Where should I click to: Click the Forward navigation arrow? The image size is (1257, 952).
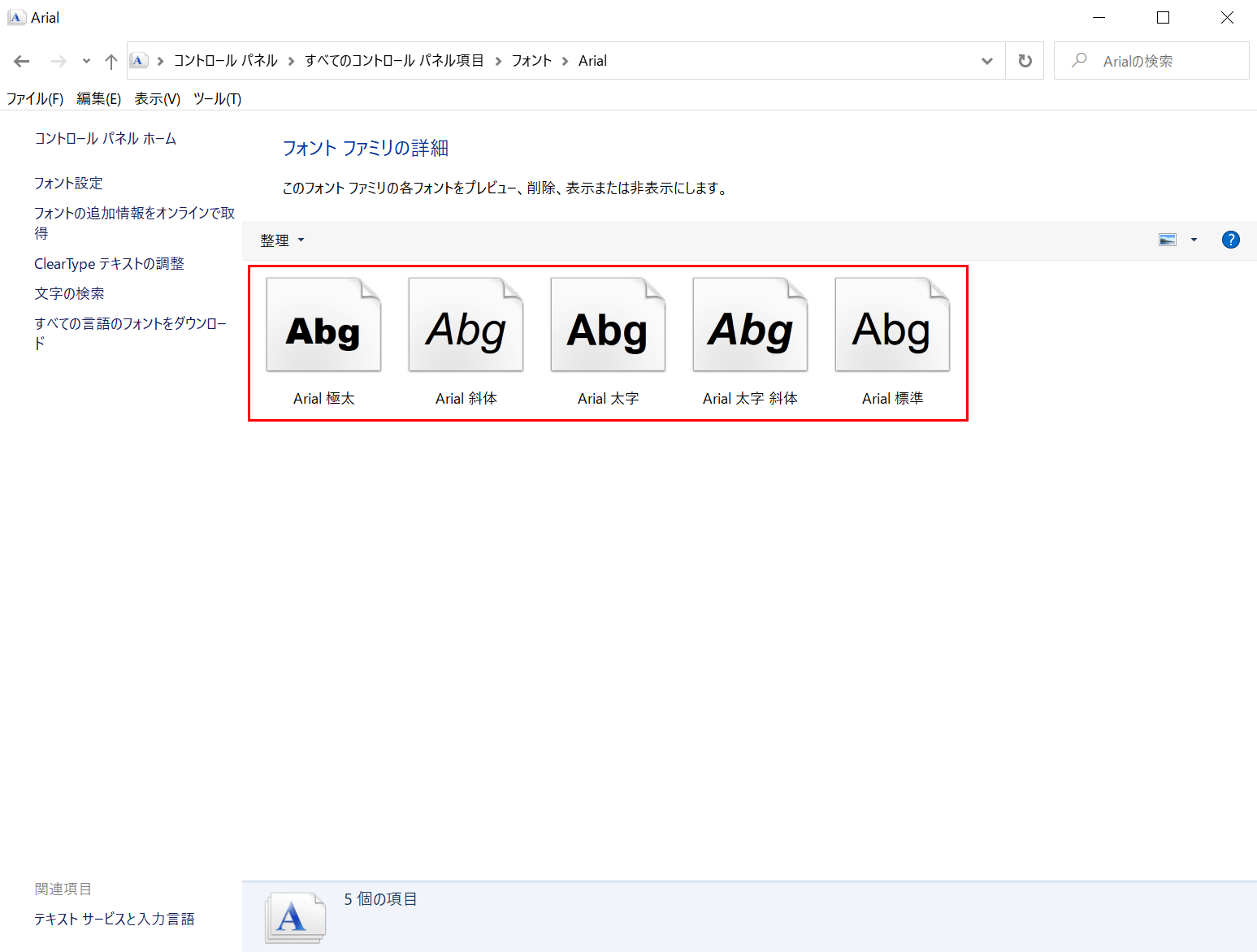[x=59, y=61]
